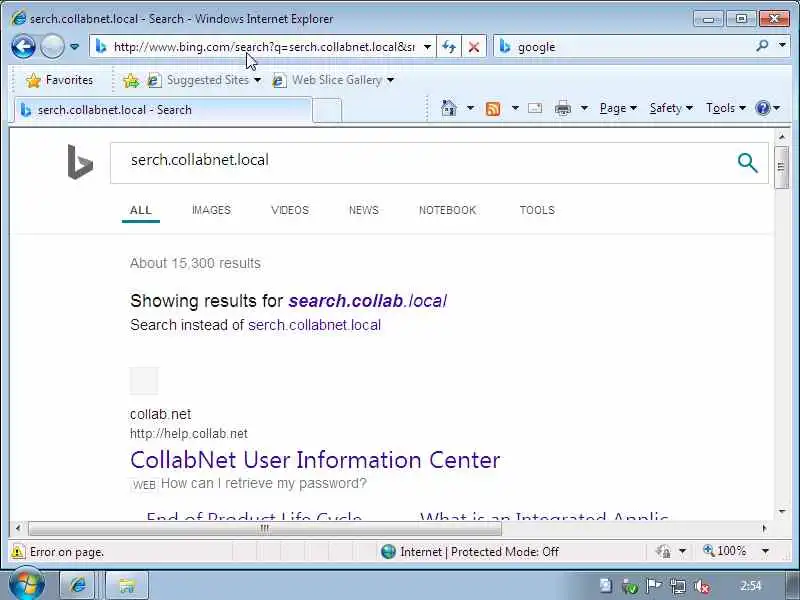The height and width of the screenshot is (600, 800).
Task: Click the Refresh page icon
Action: click(449, 47)
